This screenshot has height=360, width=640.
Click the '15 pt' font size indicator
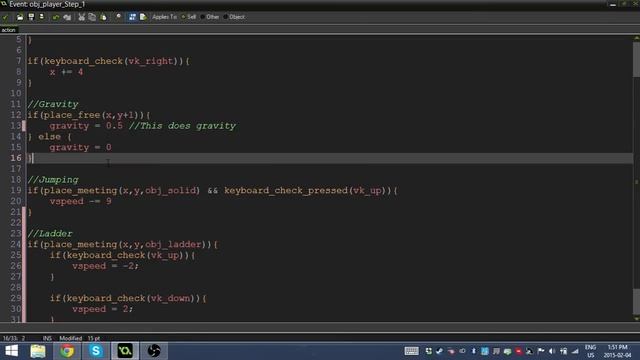(93, 338)
